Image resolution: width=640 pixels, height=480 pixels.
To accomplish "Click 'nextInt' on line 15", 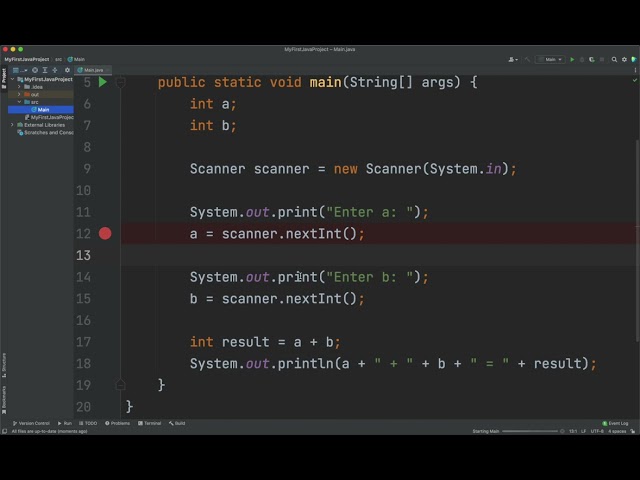I will coord(313,298).
